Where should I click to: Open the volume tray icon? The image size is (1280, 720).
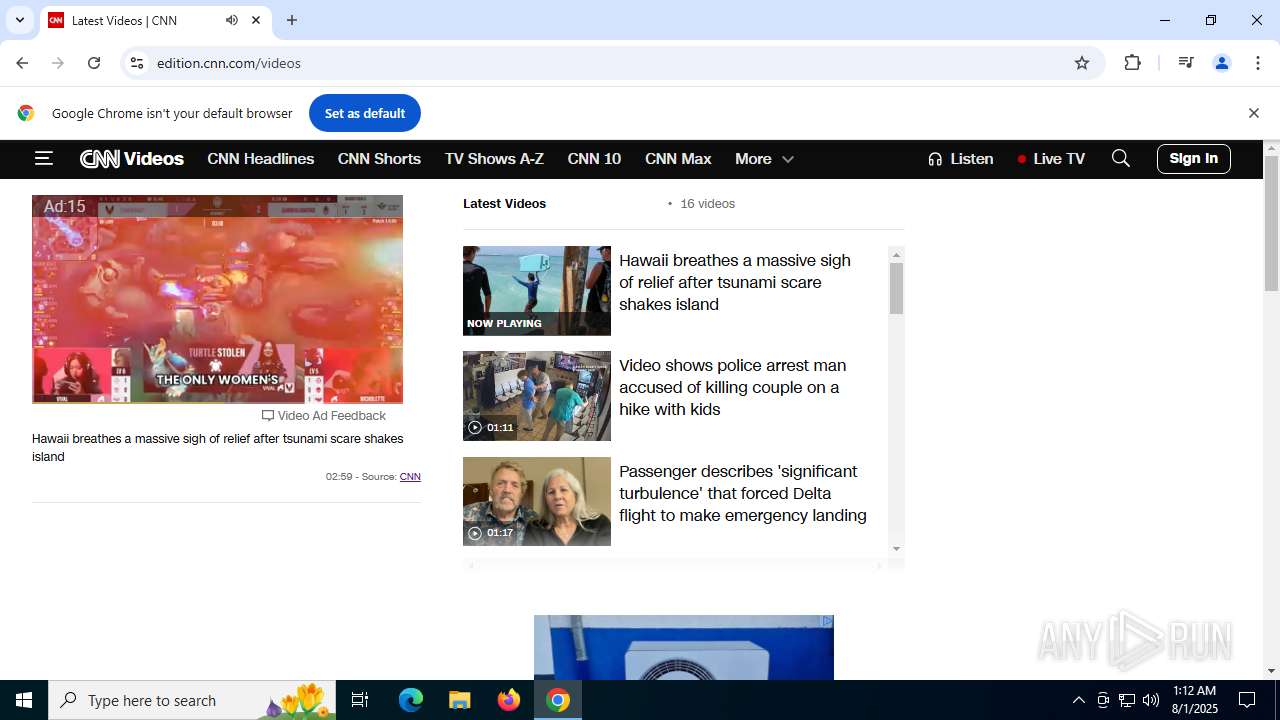click(x=1151, y=700)
